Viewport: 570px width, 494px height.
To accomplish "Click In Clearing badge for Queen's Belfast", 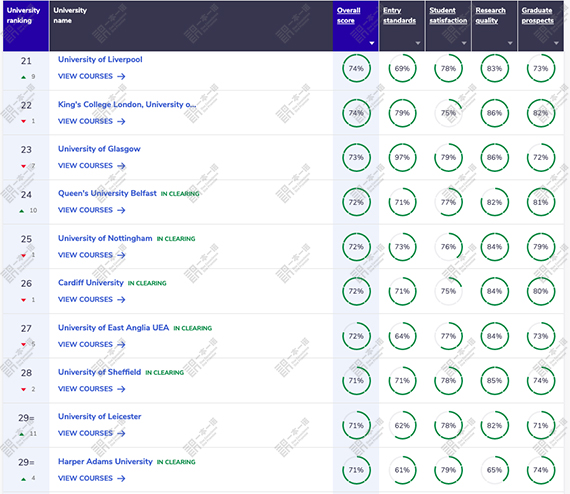I will [180, 194].
